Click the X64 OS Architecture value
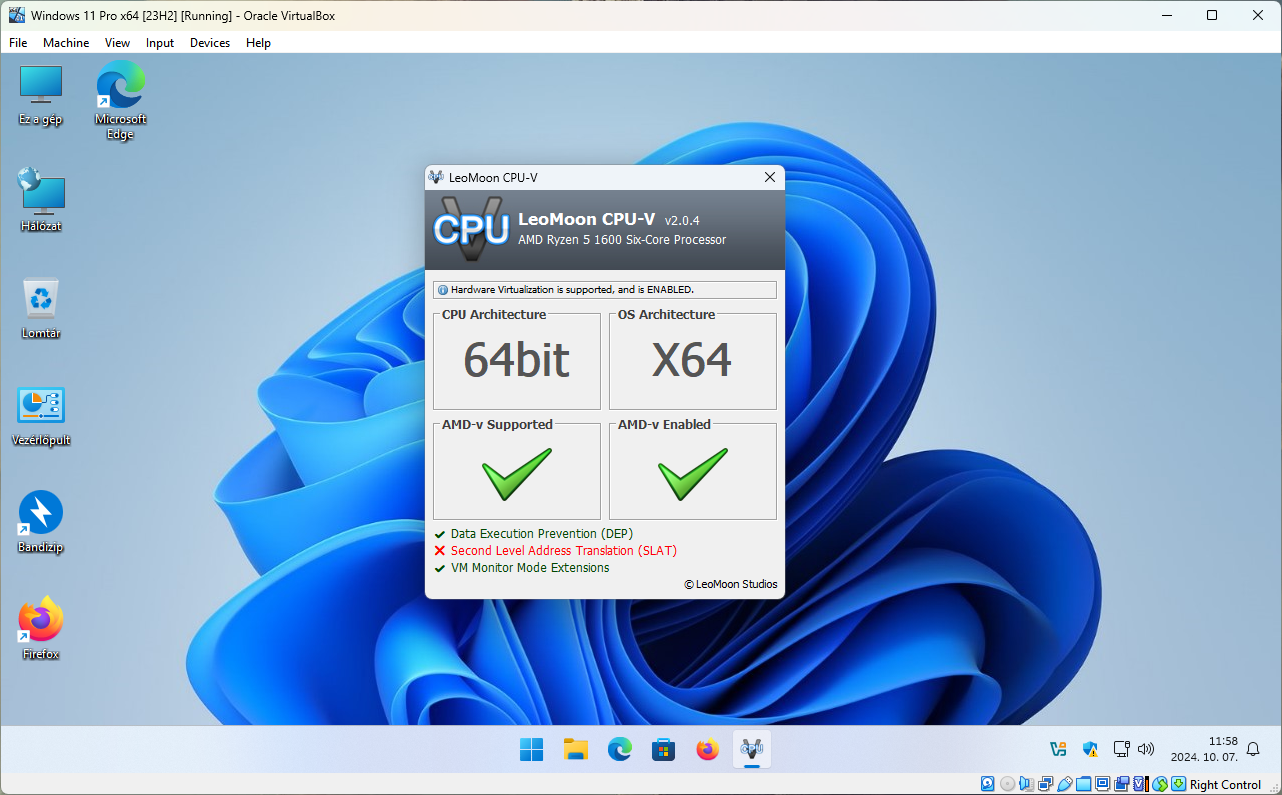The image size is (1282, 795). pyautogui.click(x=692, y=360)
